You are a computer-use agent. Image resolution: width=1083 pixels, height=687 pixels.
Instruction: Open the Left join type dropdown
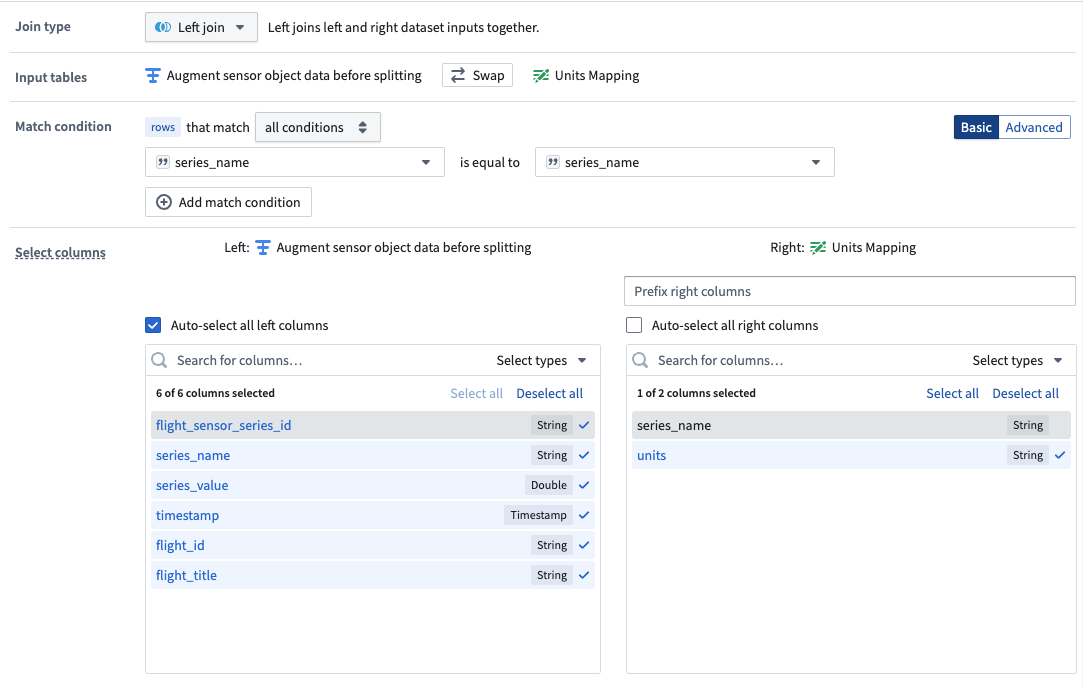click(201, 27)
